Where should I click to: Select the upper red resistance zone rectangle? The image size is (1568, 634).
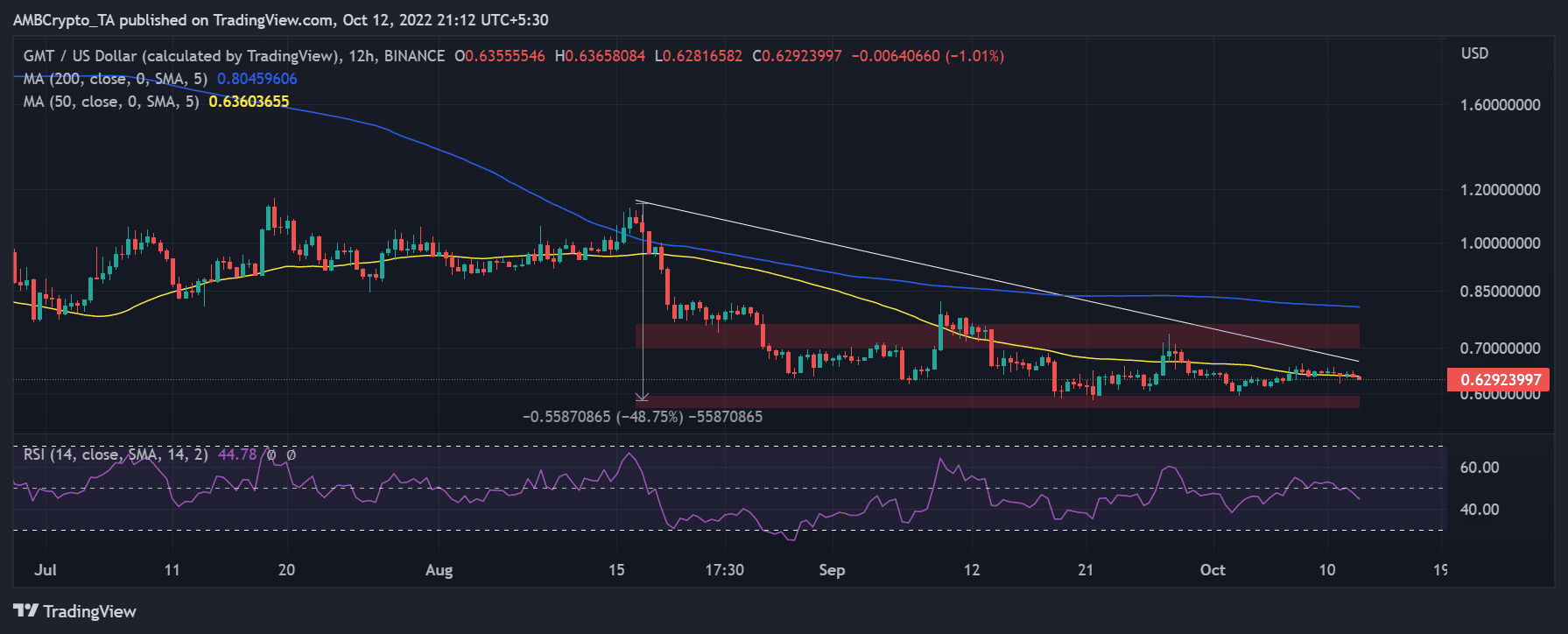pos(997,336)
